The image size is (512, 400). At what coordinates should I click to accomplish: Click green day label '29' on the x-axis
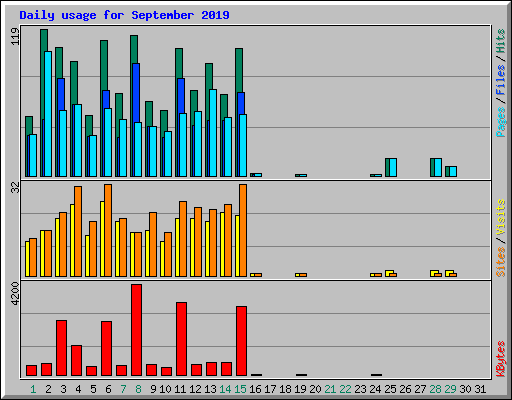(450, 389)
